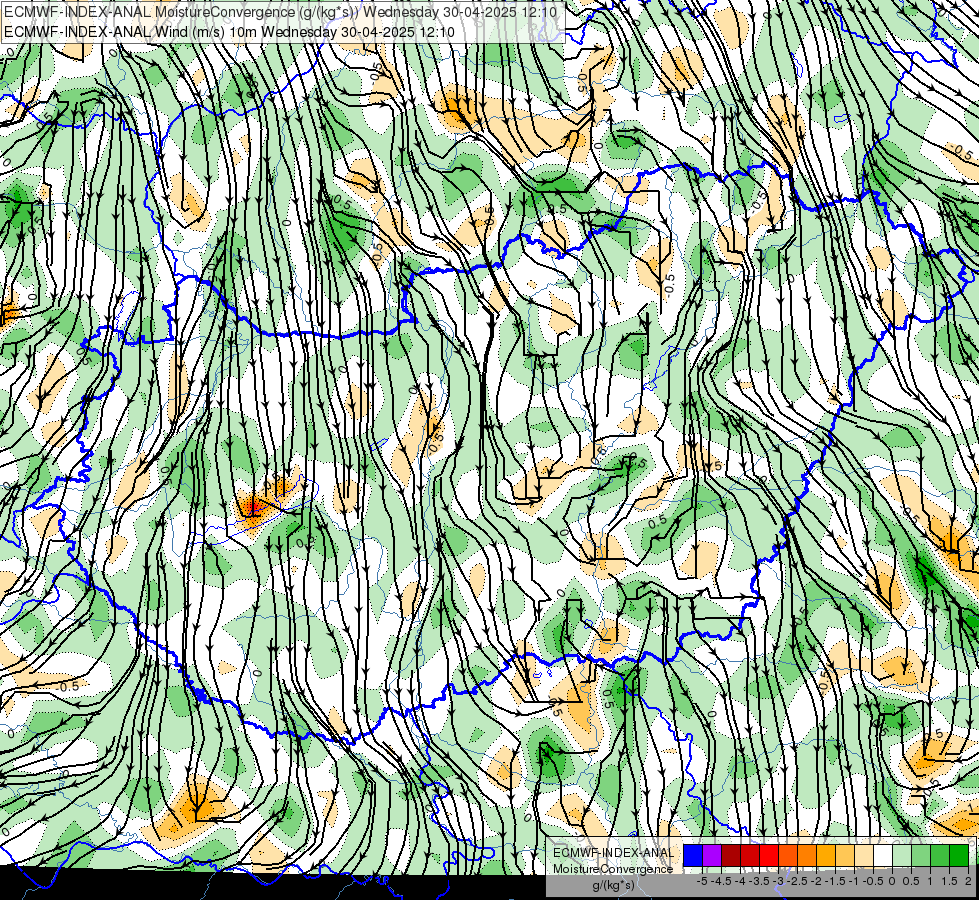
Task: Click the Wind (m/s) 10m title line
Action: point(229,32)
